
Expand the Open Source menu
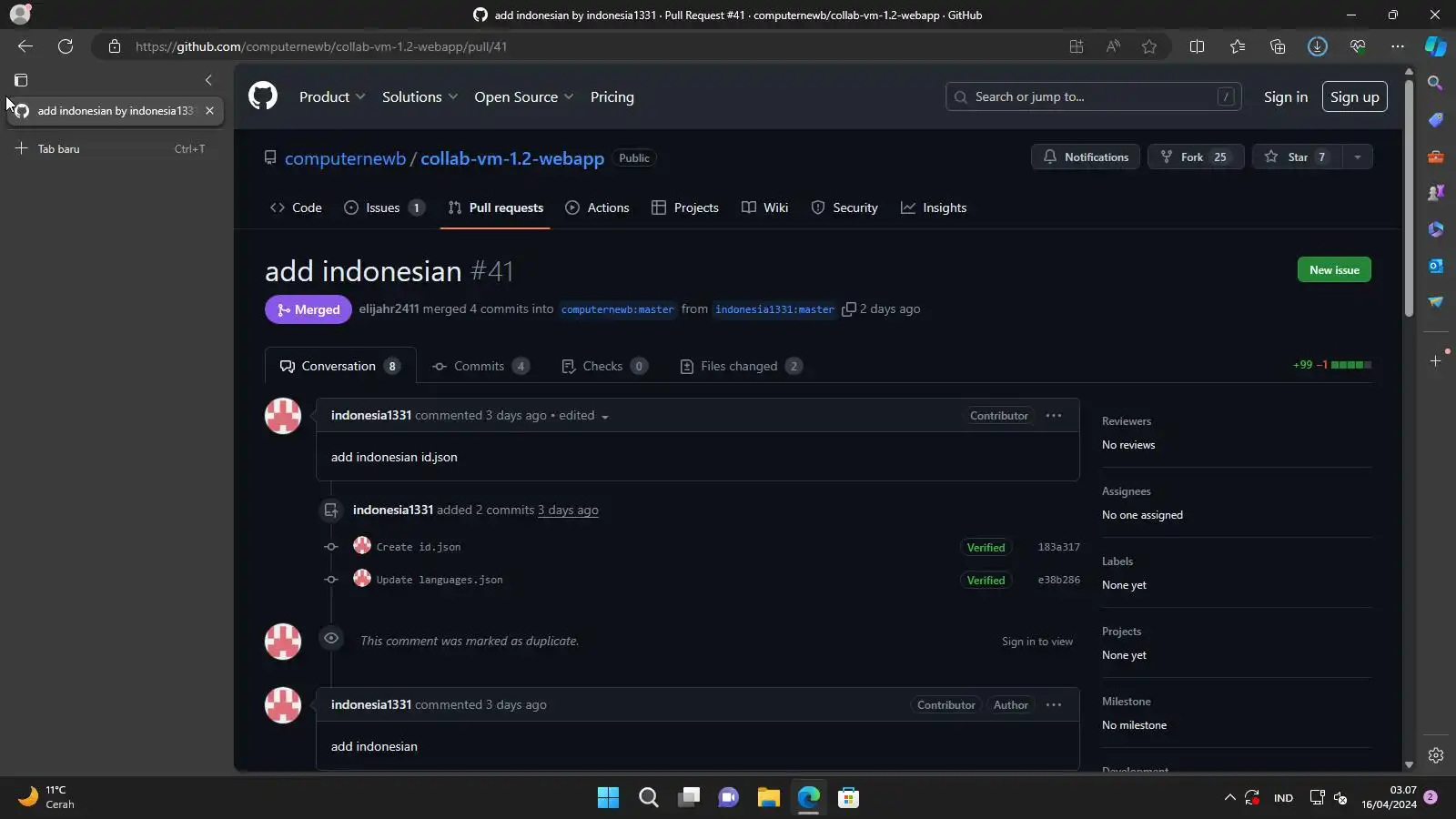click(x=523, y=96)
